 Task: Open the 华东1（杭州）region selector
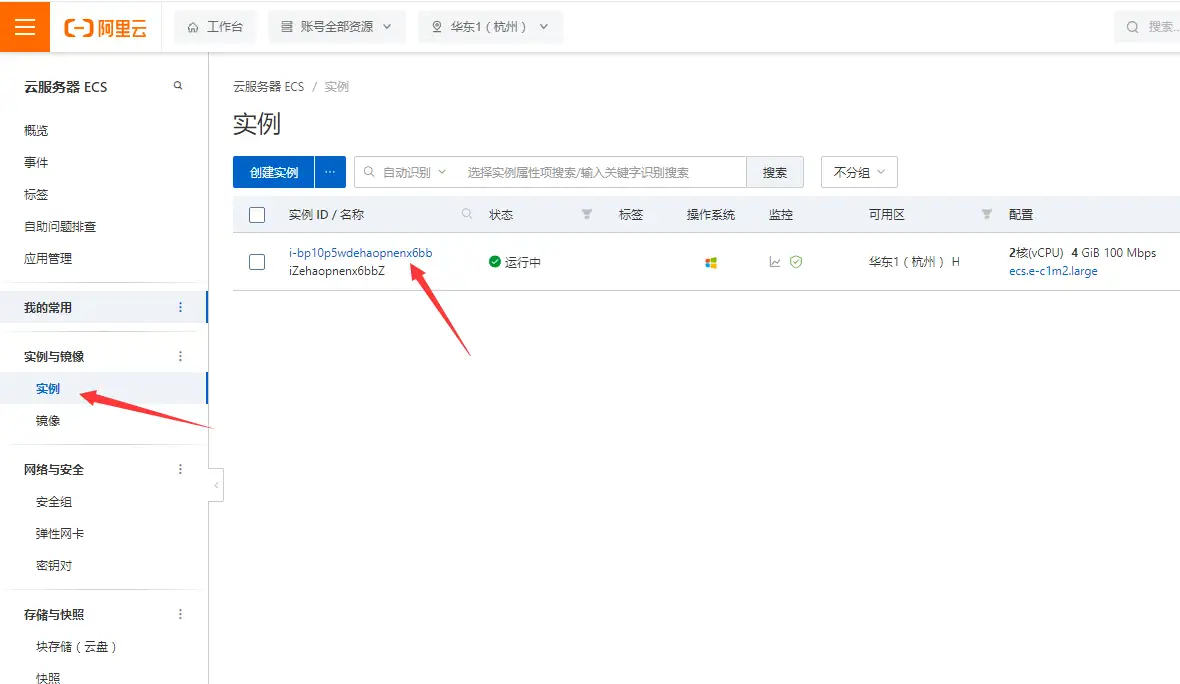[x=490, y=27]
